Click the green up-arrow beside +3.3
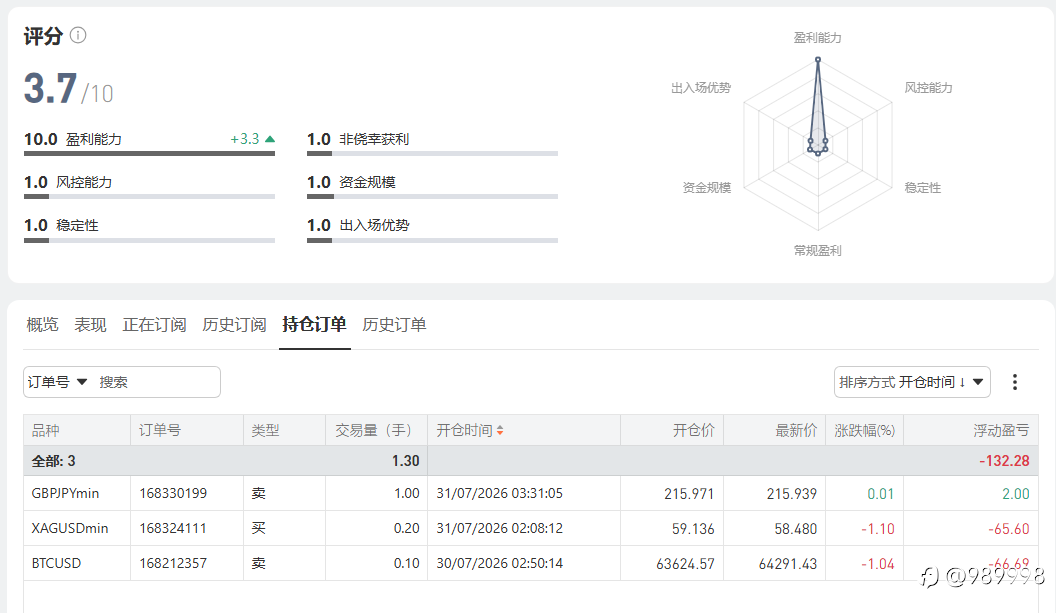The width and height of the screenshot is (1056, 613). [270, 139]
